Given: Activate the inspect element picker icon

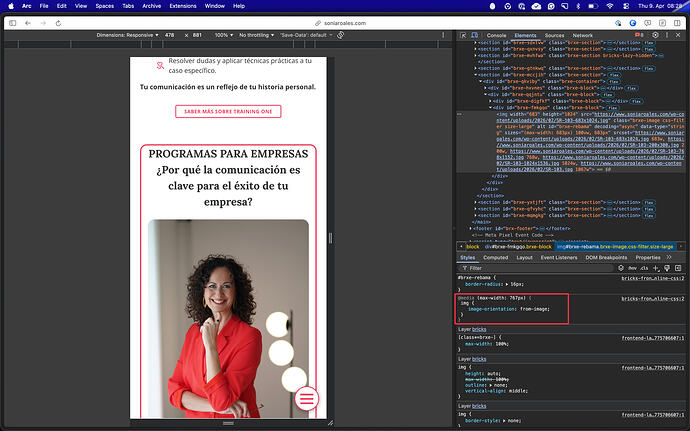Looking at the screenshot, I should (x=463, y=35).
